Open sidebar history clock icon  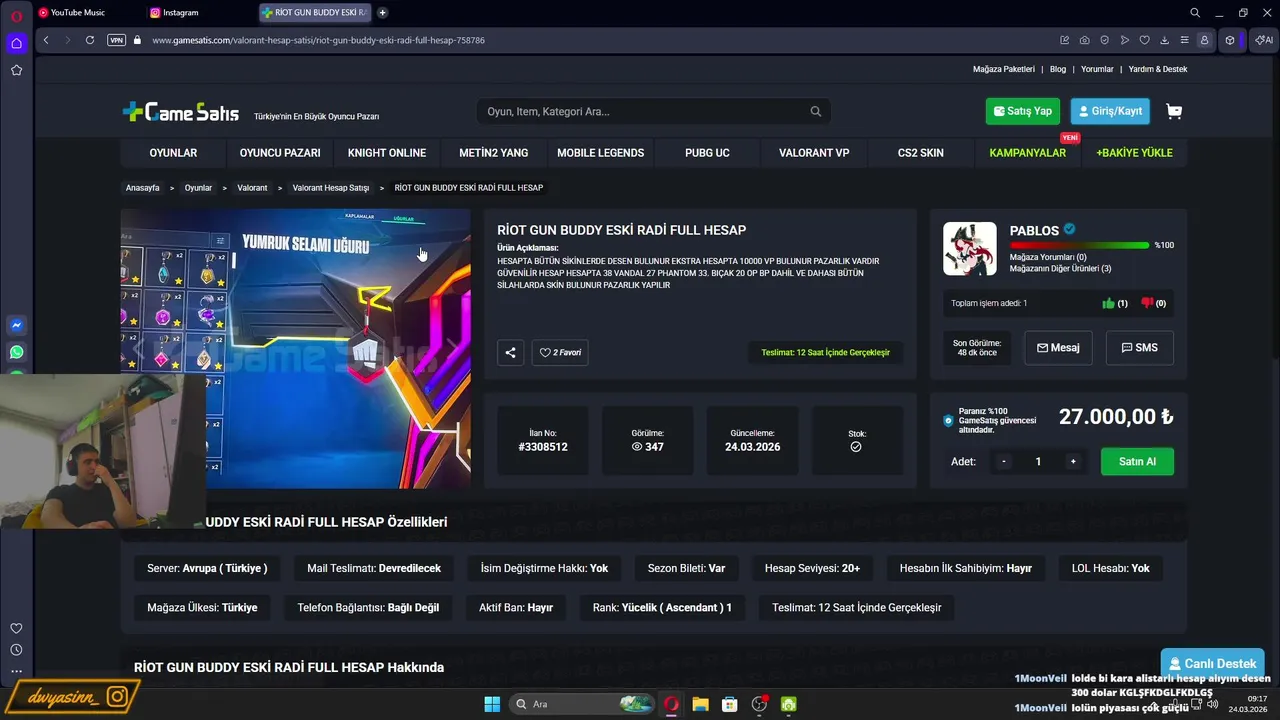pos(16,650)
